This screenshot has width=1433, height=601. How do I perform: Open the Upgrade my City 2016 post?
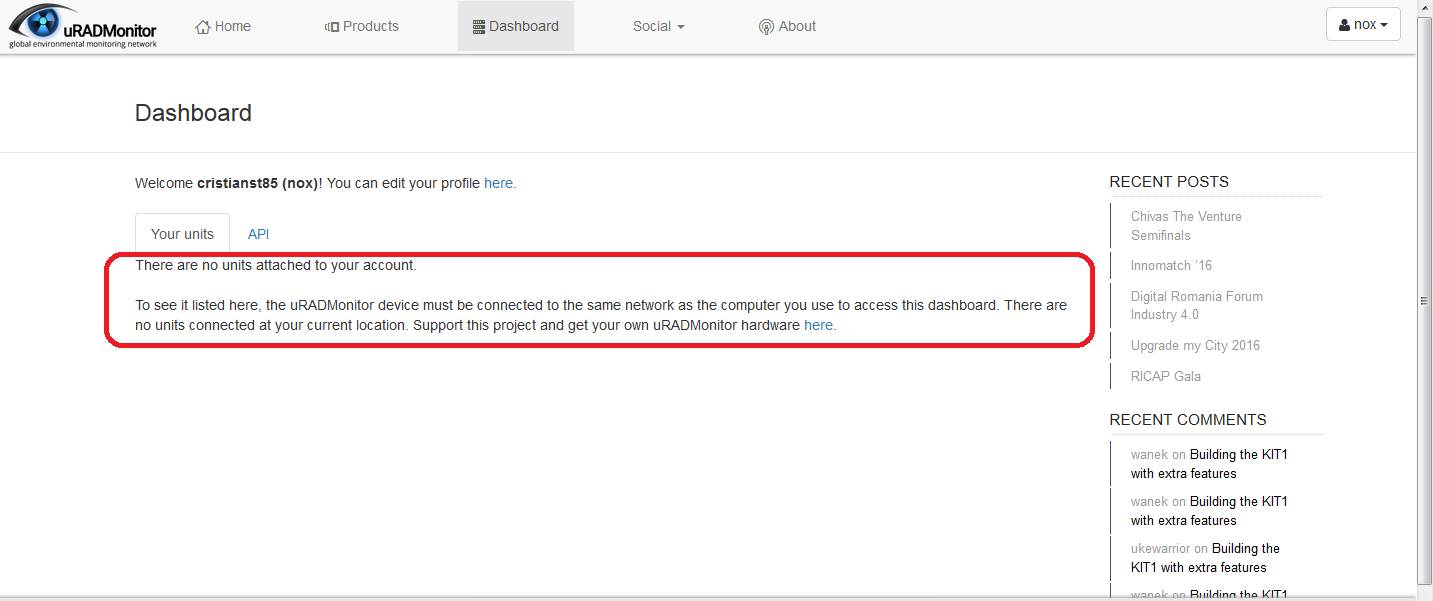[x=1195, y=345]
